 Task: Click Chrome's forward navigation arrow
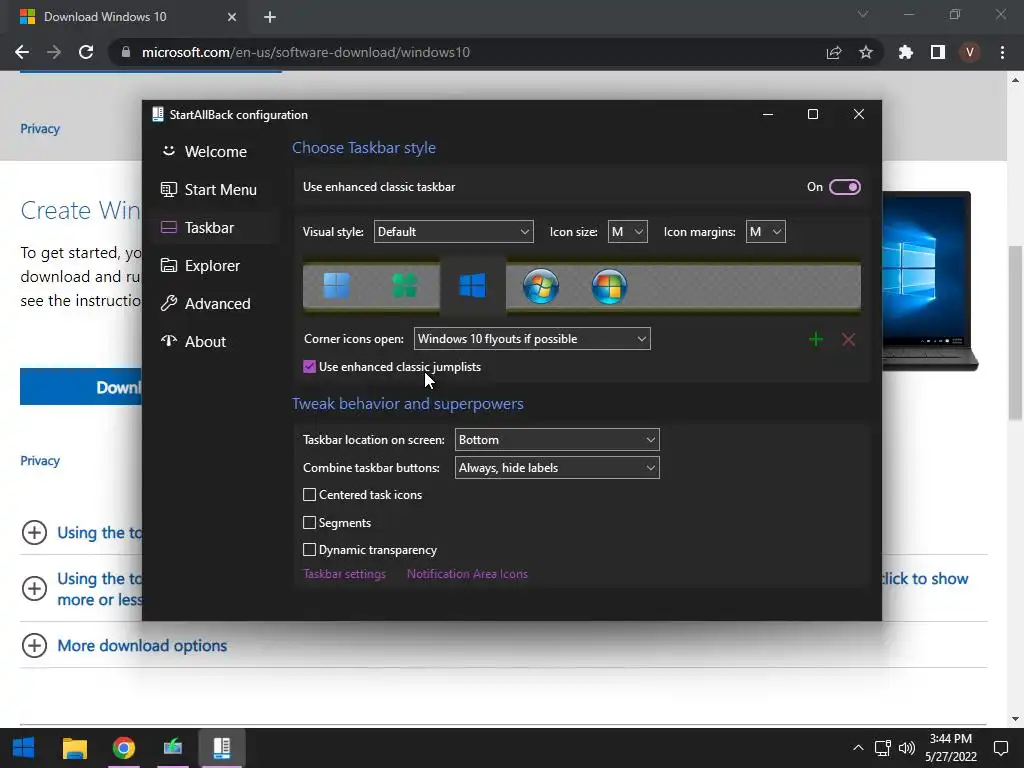point(54,52)
